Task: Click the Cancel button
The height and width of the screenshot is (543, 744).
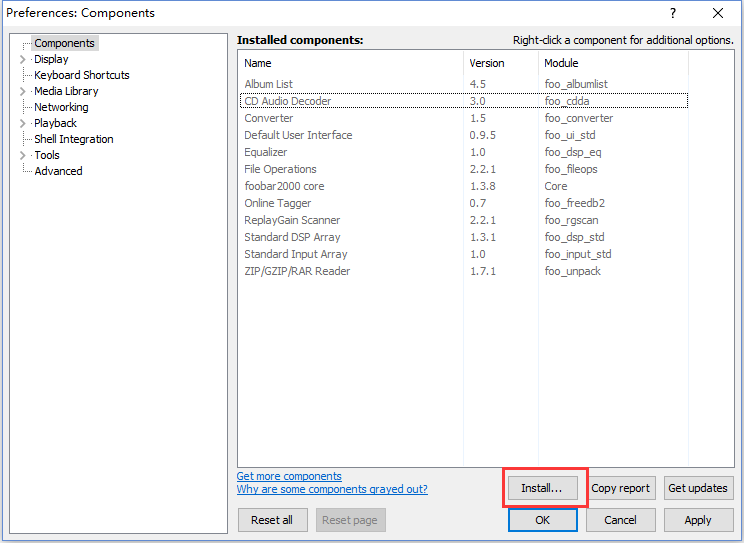Action: (x=621, y=520)
